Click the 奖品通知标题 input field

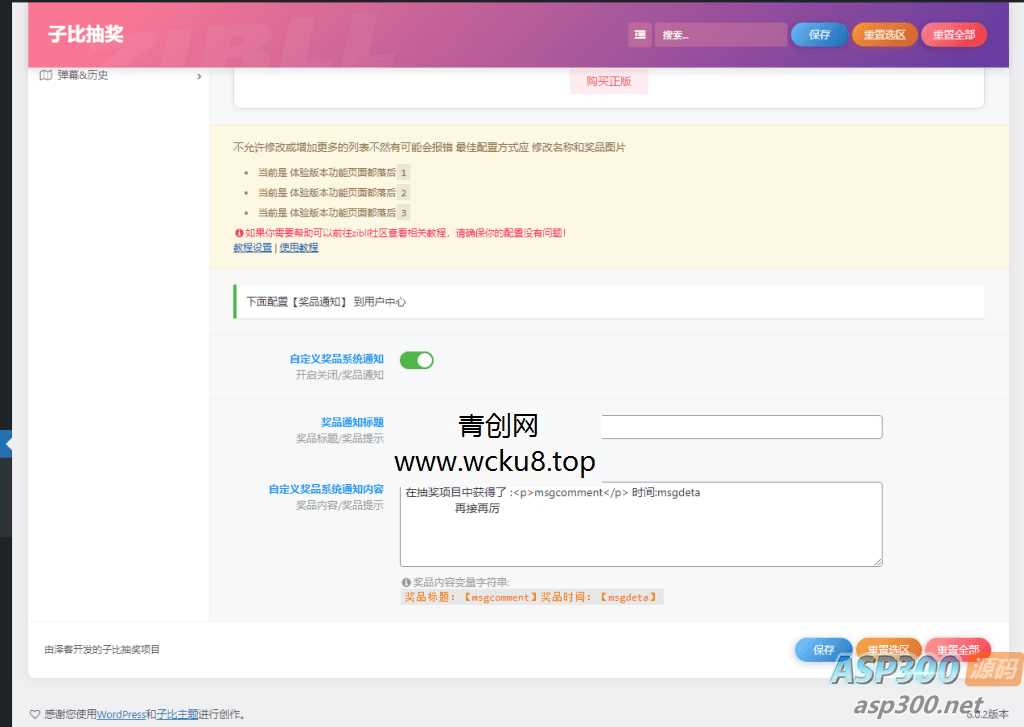coord(740,426)
